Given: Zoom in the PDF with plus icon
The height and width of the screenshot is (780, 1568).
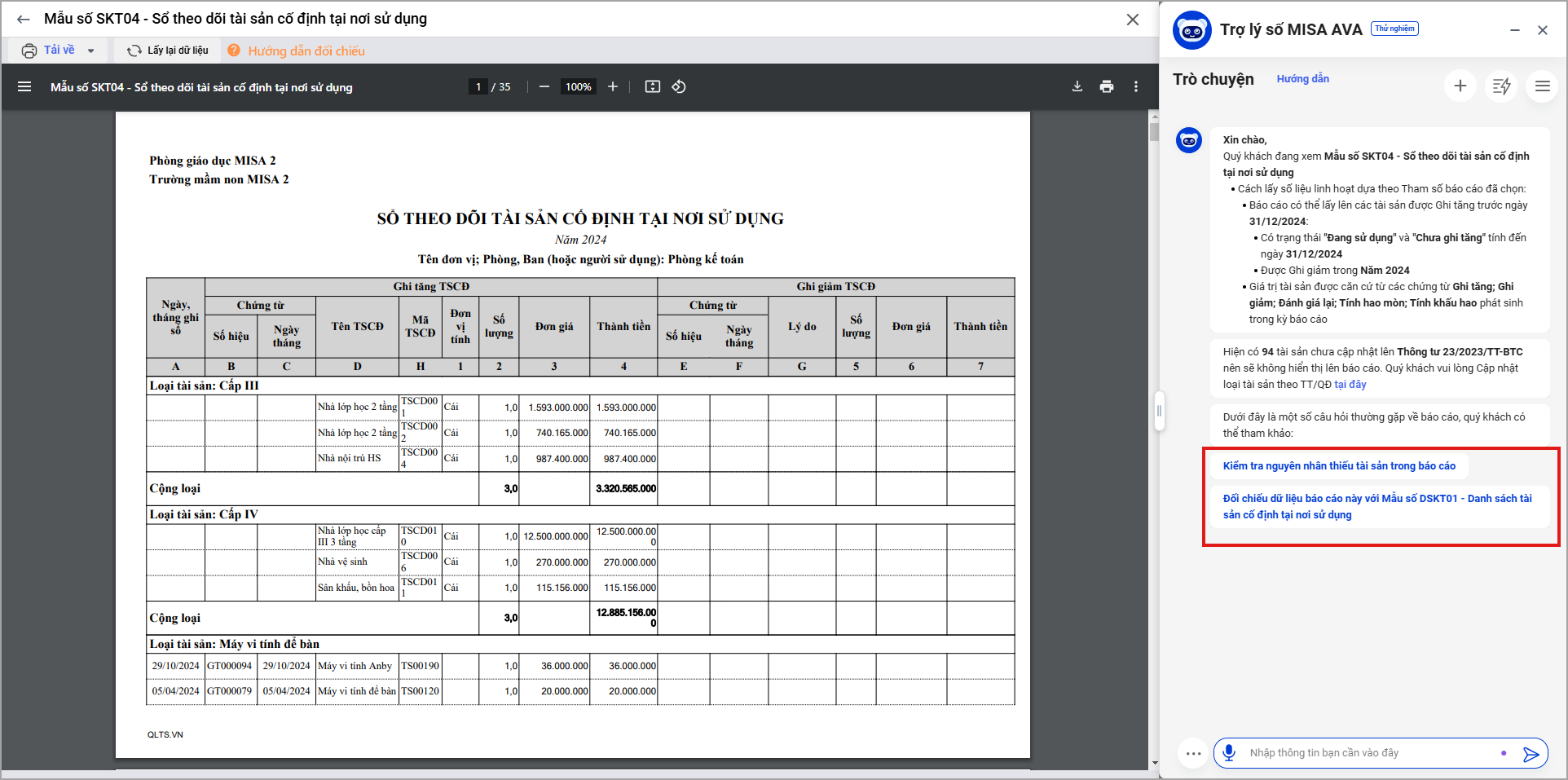Looking at the screenshot, I should [x=613, y=86].
